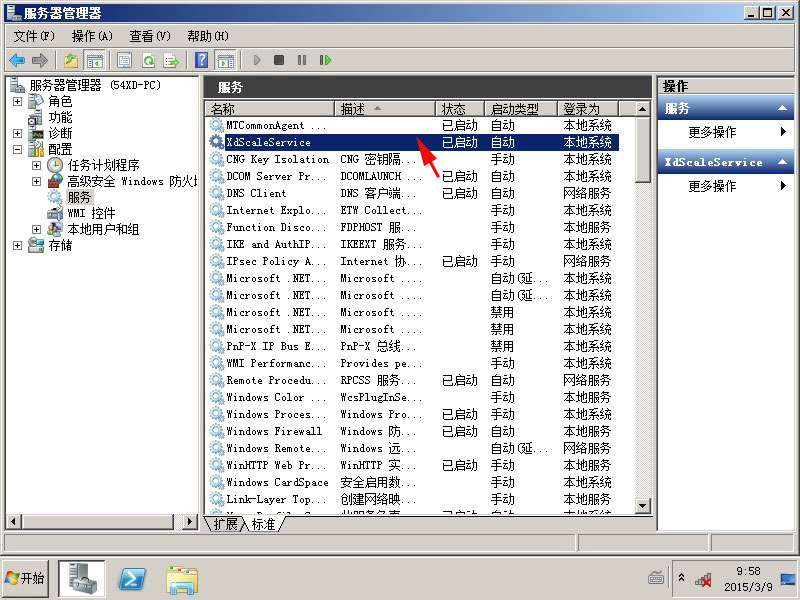Click the Properties toolbar icon
This screenshot has height=600, width=800.
(125, 60)
